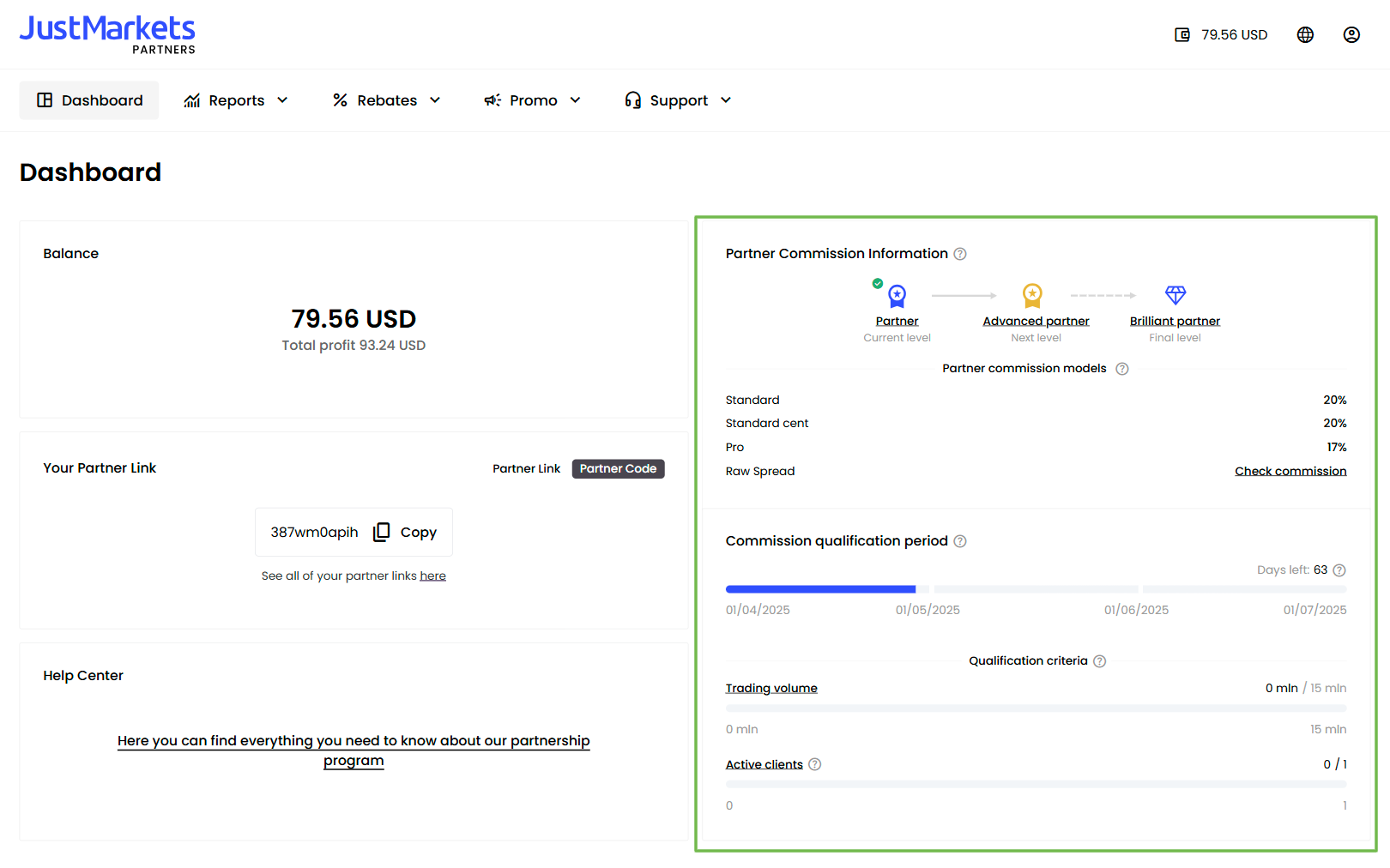Image resolution: width=1390 pixels, height=868 pixels.
Task: Click the Promo megaphone icon
Action: pos(493,100)
